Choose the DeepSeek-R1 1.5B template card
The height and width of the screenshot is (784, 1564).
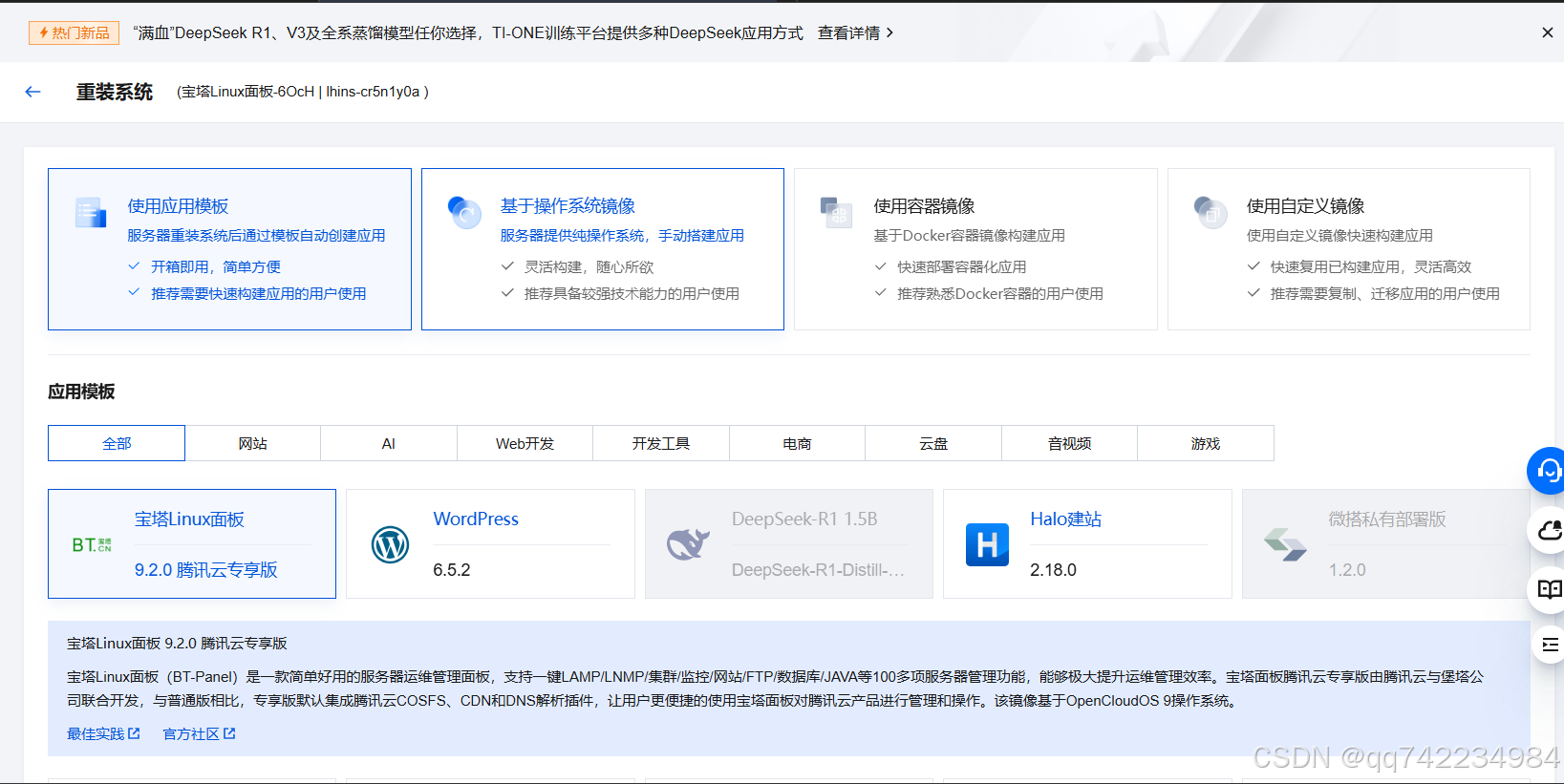point(789,543)
